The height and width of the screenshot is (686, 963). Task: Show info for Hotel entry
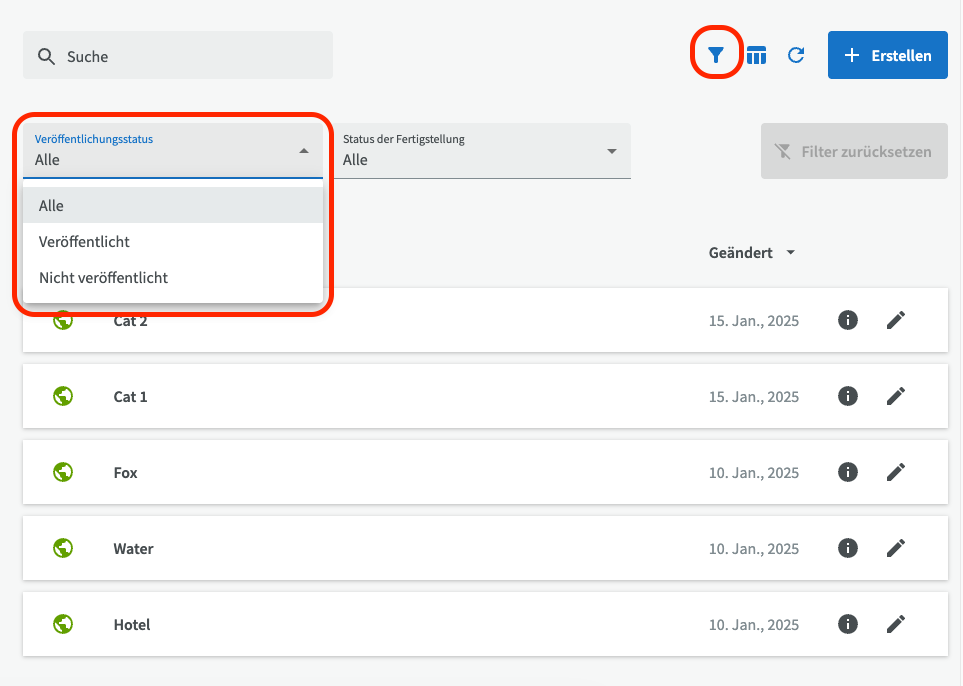848,624
